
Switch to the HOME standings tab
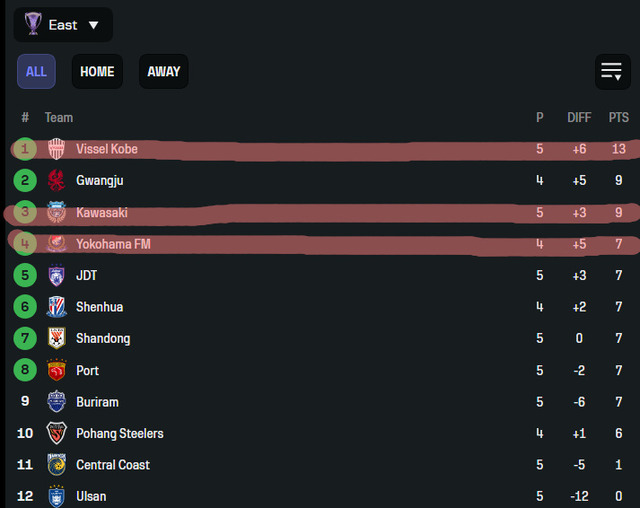click(97, 71)
